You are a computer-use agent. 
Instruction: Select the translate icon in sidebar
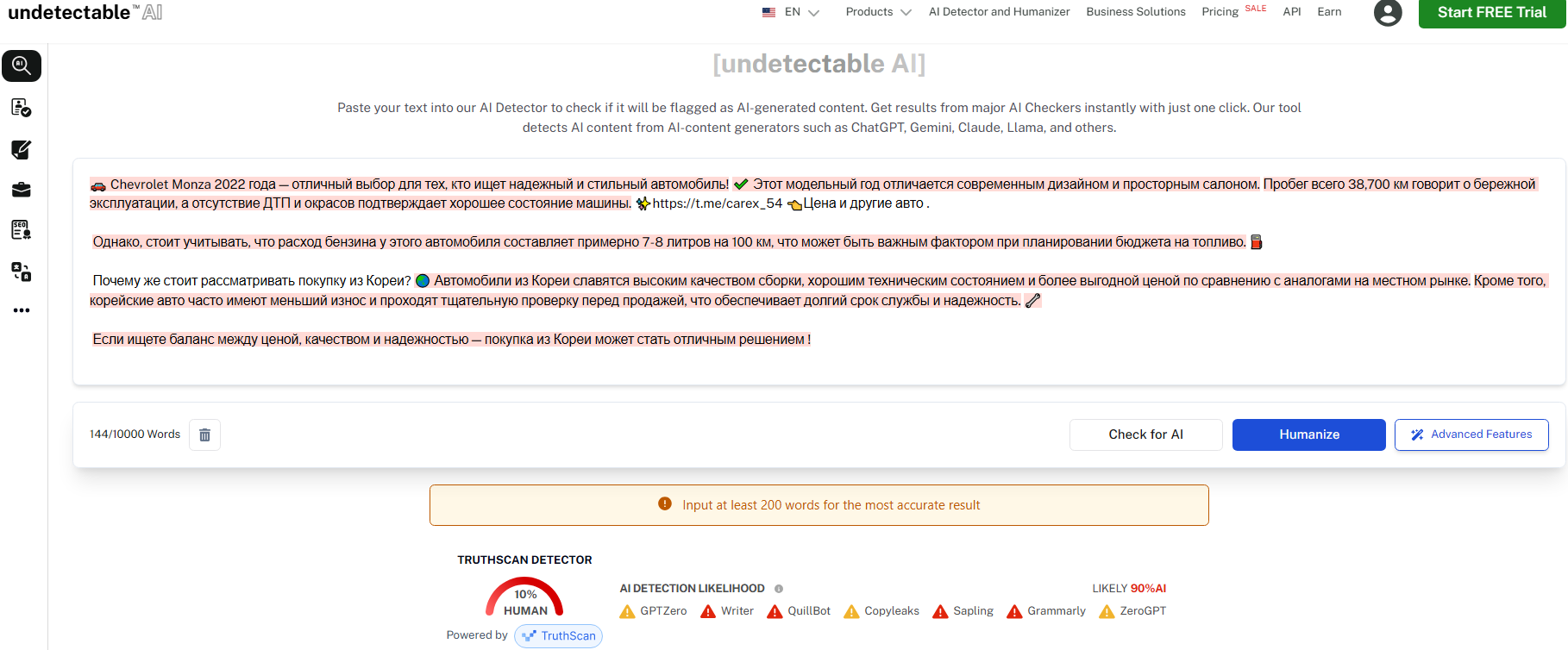coord(22,272)
